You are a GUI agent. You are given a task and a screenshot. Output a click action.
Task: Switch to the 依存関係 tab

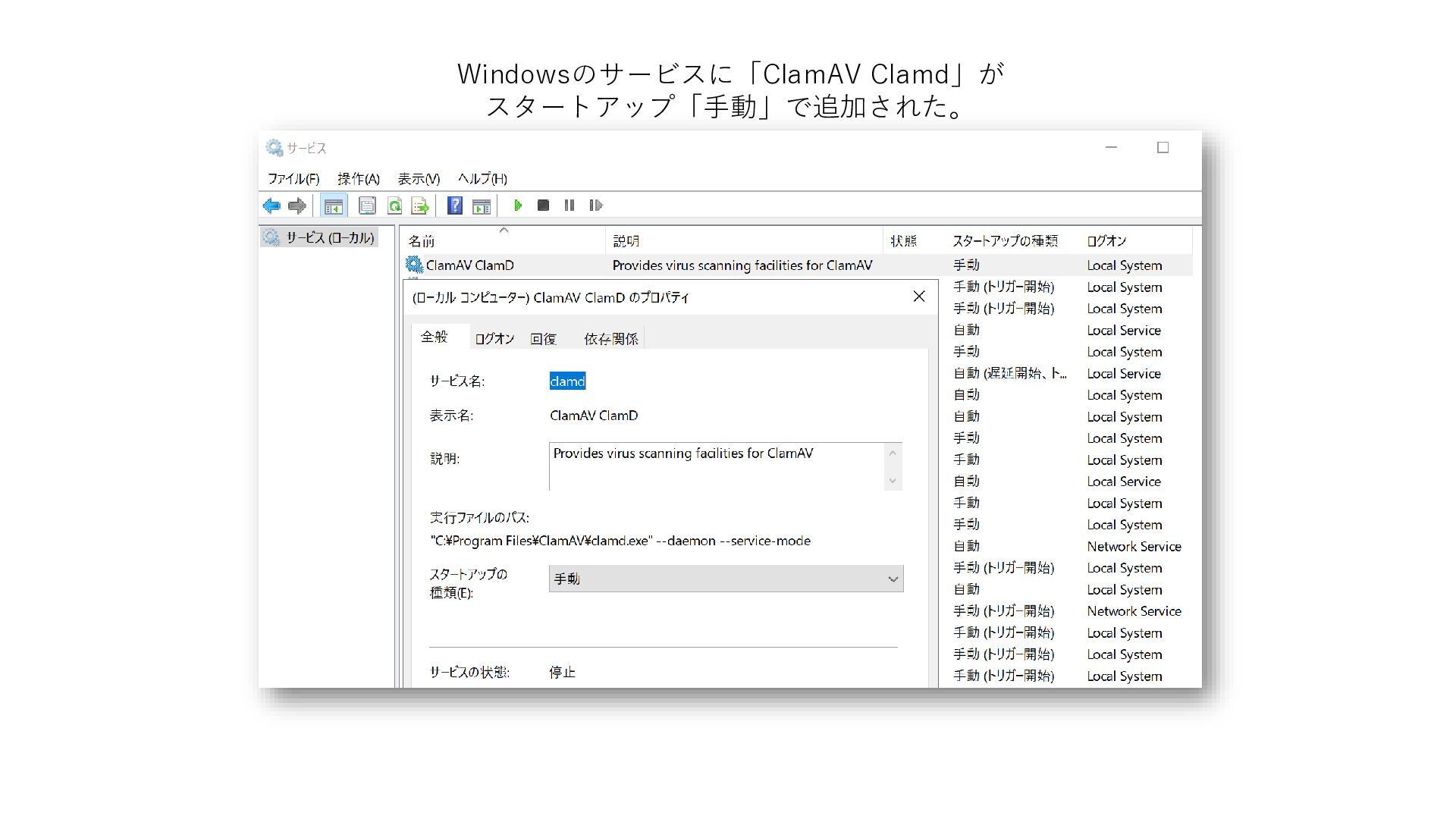pyautogui.click(x=610, y=339)
